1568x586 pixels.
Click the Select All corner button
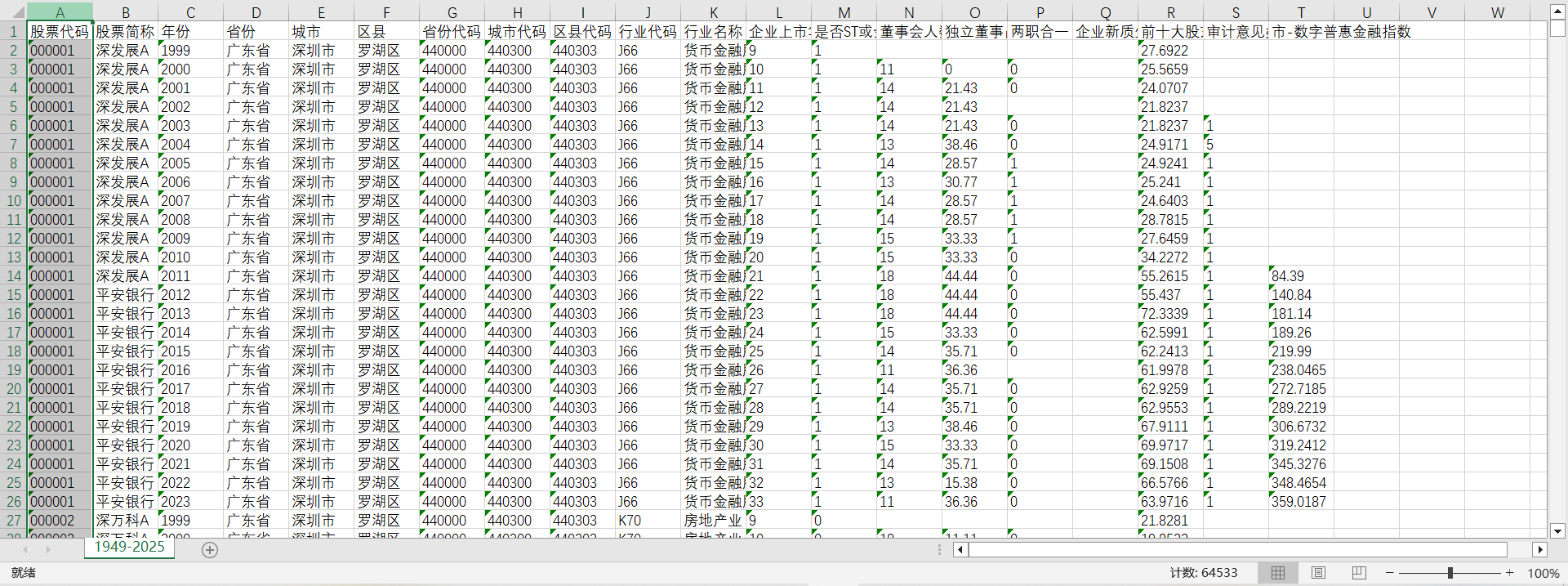[14, 12]
